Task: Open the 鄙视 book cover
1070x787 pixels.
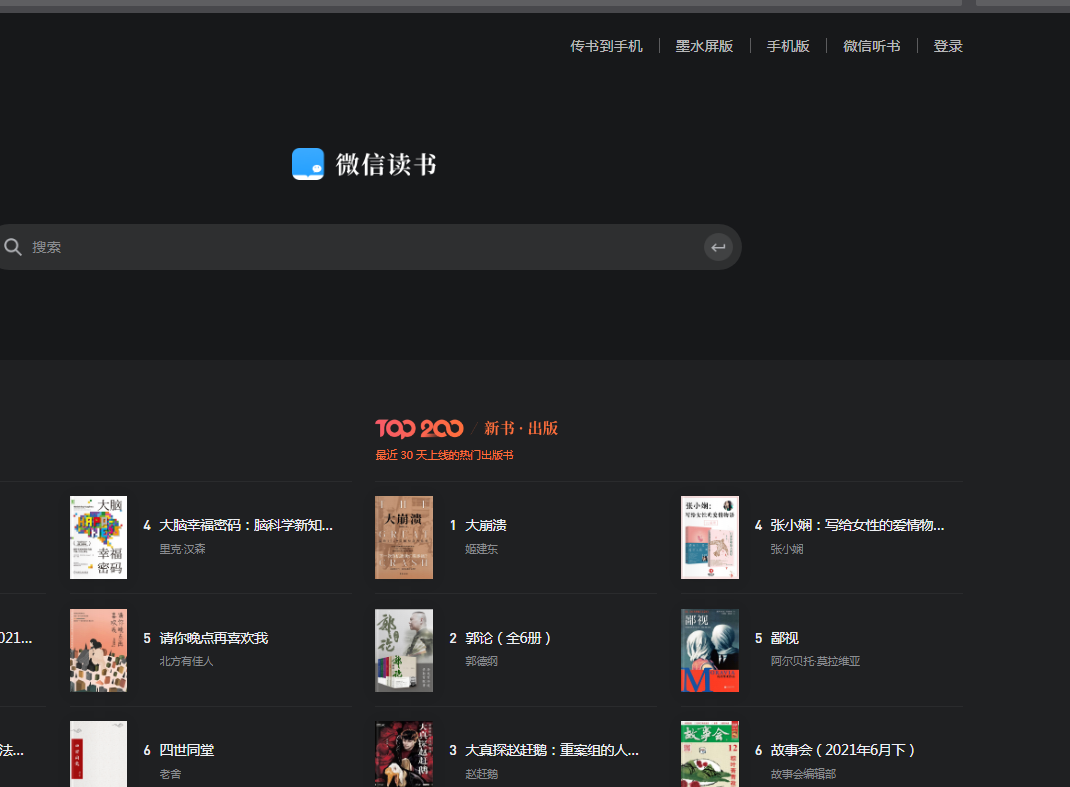Action: 710,650
